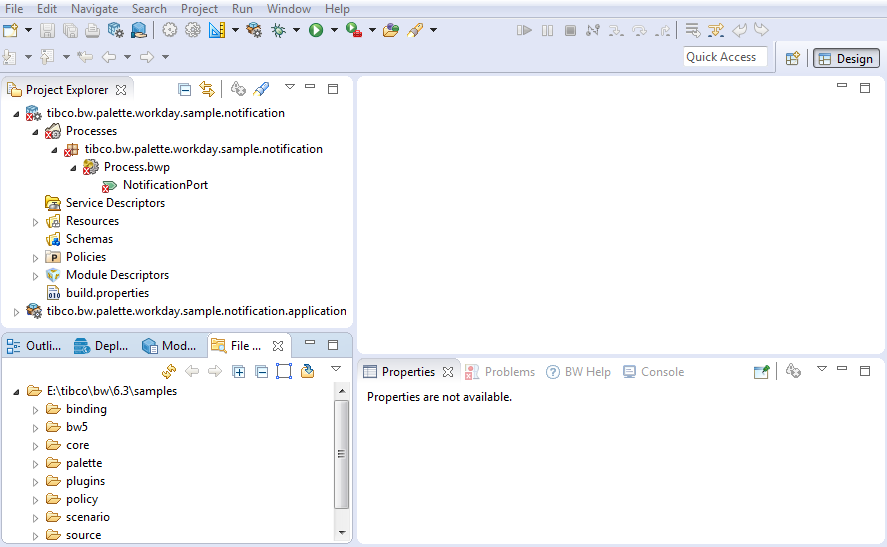
Task: Click the Save All toolbar icon
Action: [x=70, y=30]
